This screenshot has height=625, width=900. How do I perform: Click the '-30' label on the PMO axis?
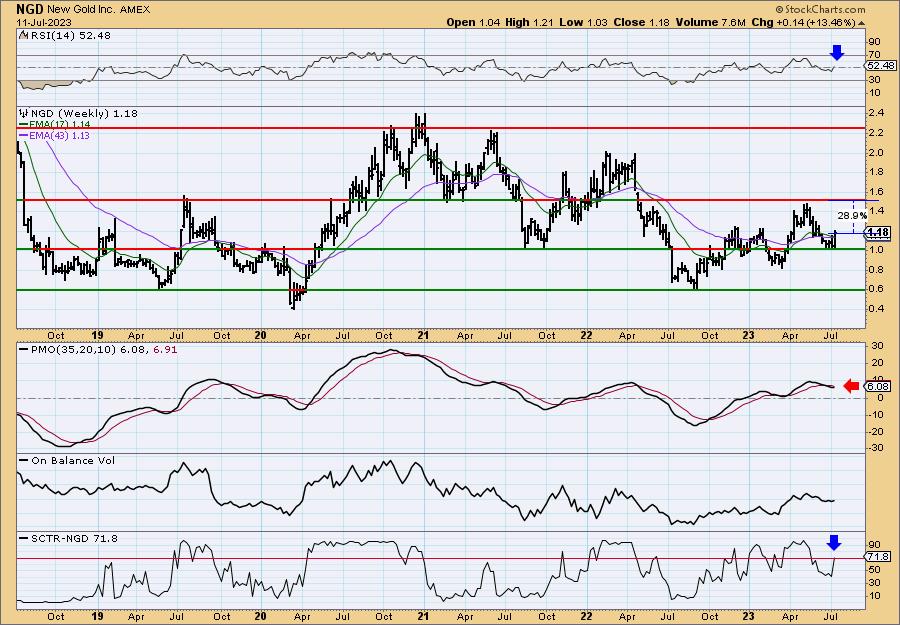(875, 448)
